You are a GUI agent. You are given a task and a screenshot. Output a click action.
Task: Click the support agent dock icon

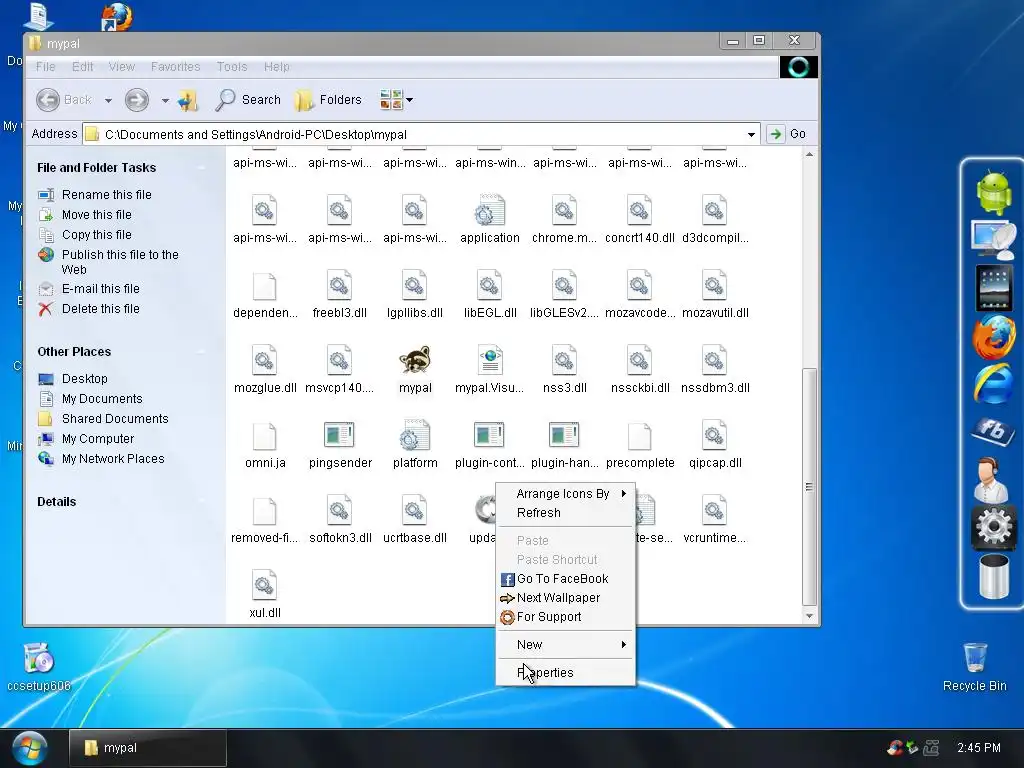pyautogui.click(x=991, y=479)
